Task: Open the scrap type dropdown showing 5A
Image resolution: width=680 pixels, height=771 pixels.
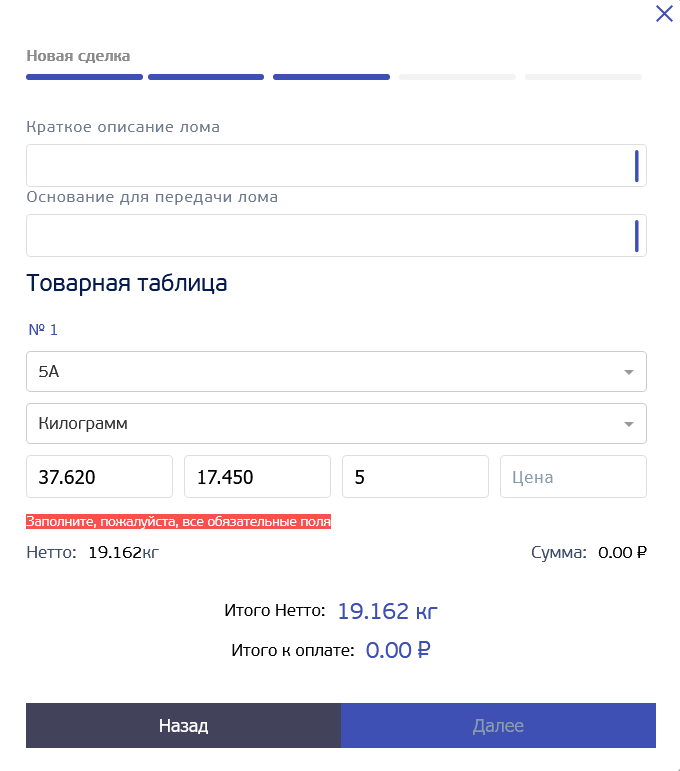Action: click(320, 371)
